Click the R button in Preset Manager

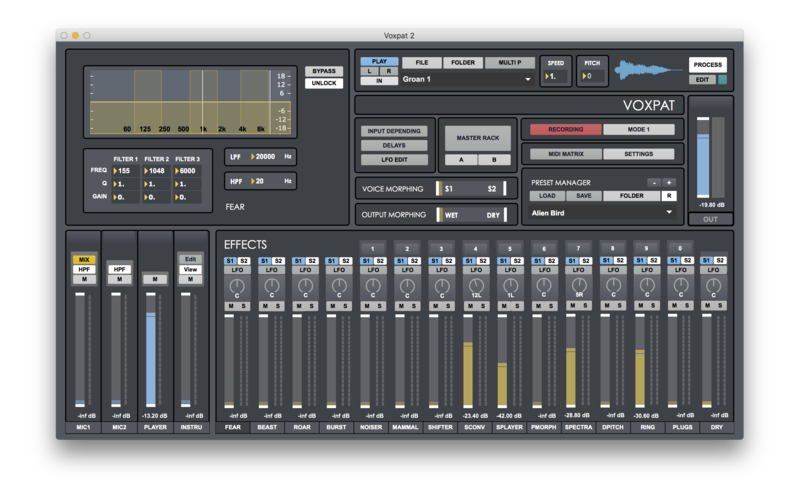point(670,196)
